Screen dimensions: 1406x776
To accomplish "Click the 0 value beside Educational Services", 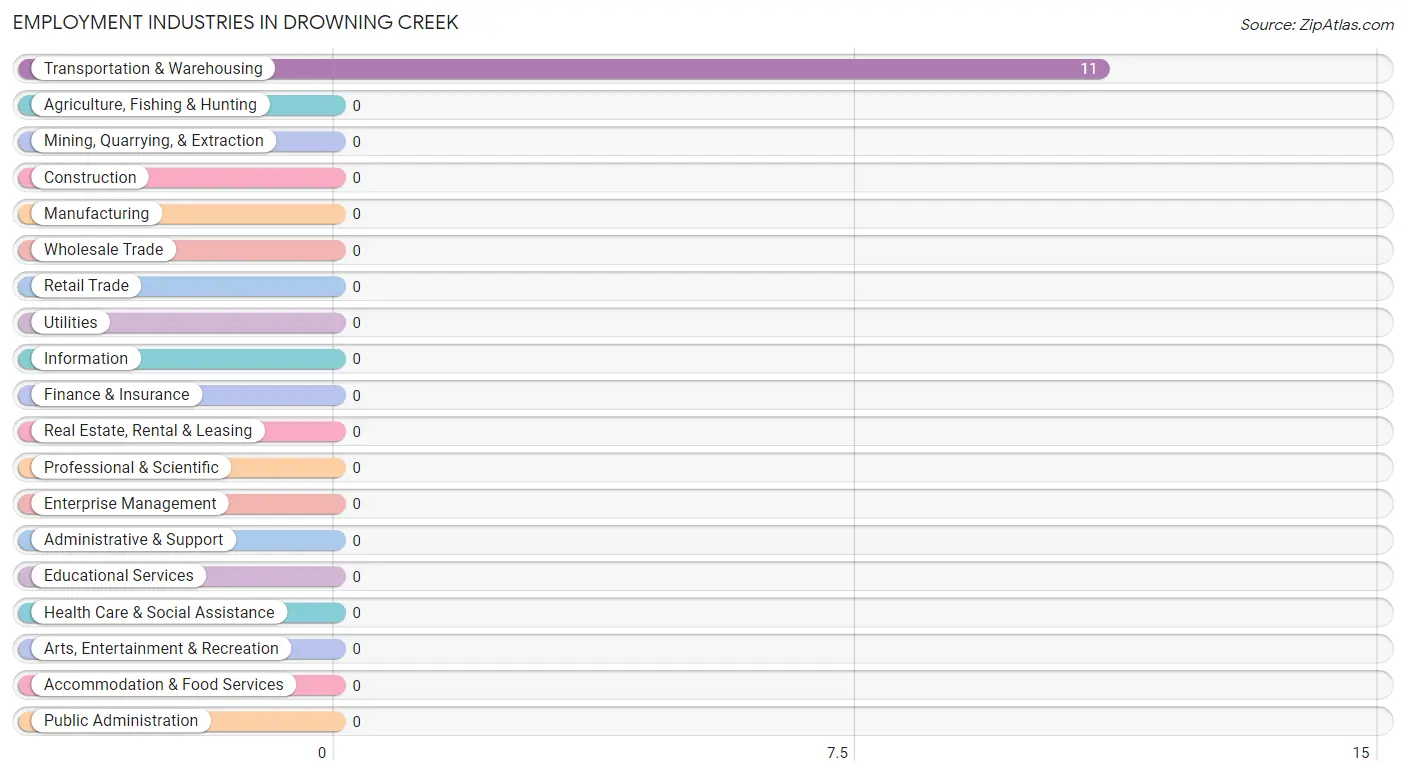I will coord(356,577).
